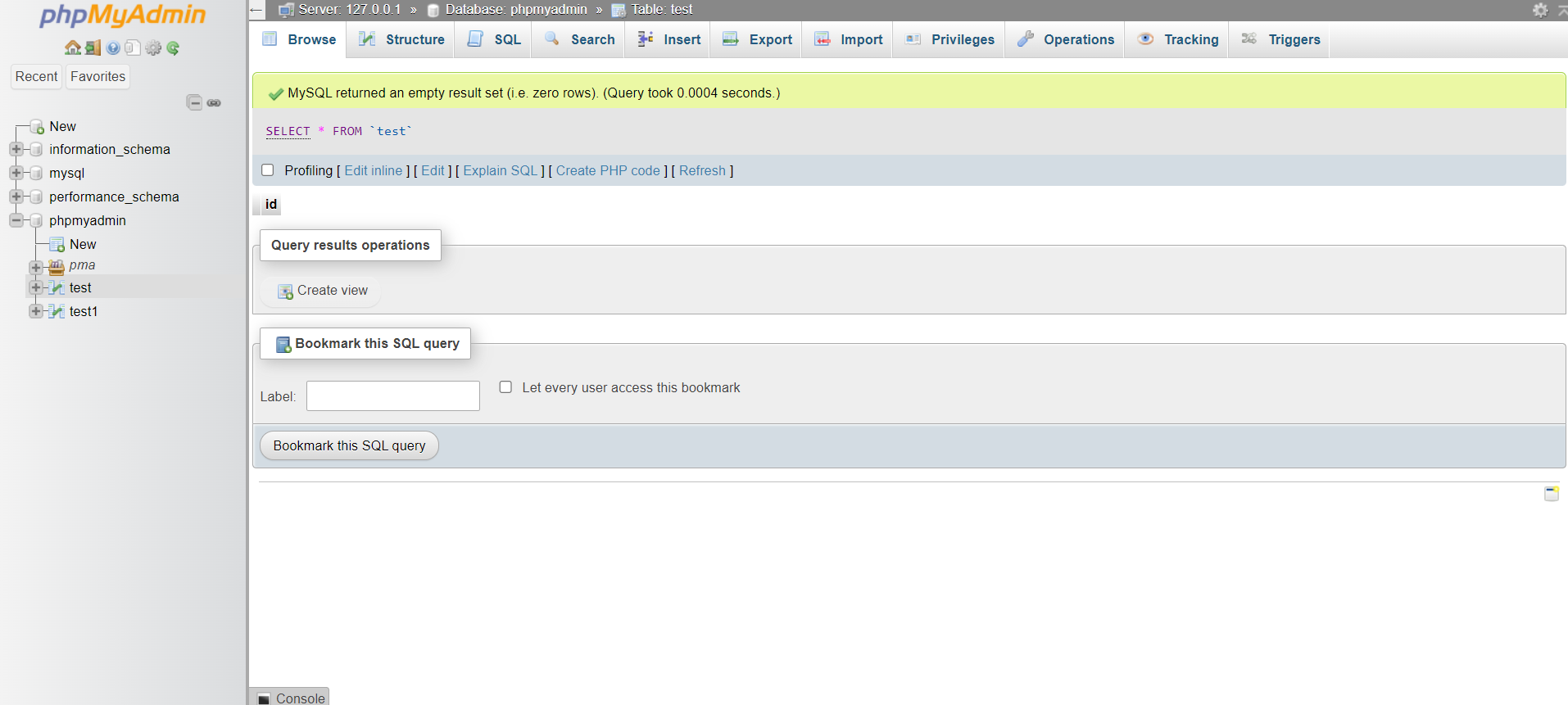Click the log out door icon
This screenshot has width=1568, height=705.
click(x=93, y=47)
